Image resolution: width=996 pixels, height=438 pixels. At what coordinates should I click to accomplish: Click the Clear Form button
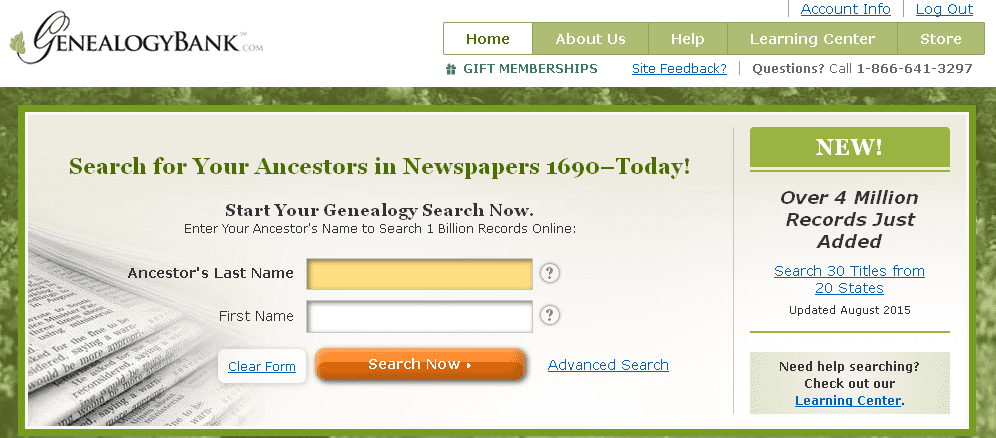click(x=262, y=366)
